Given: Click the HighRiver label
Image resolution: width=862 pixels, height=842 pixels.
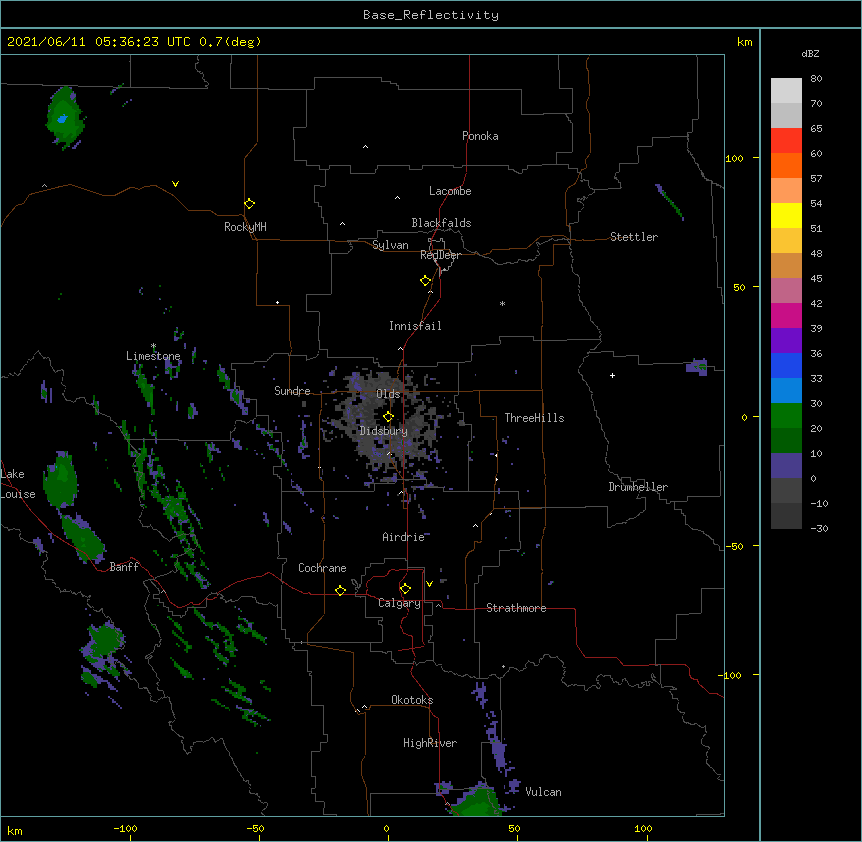Looking at the screenshot, I should tap(430, 743).
